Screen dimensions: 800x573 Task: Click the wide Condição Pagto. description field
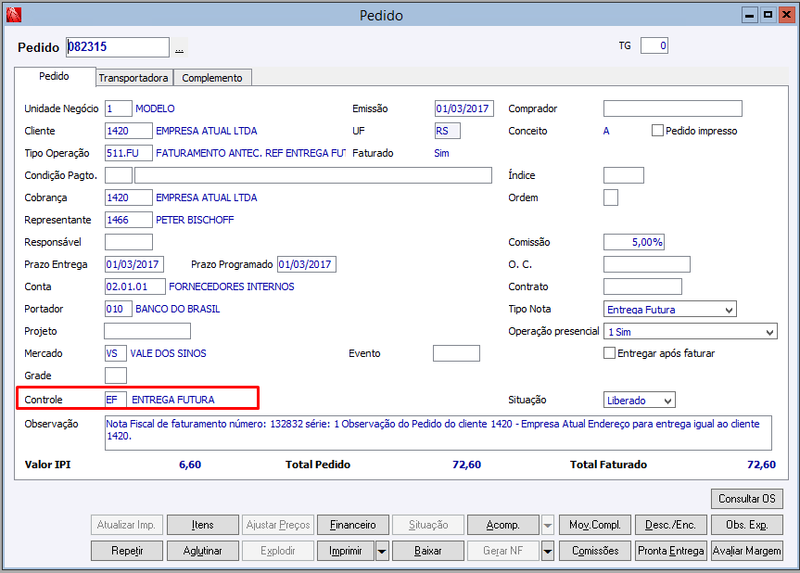coord(313,176)
